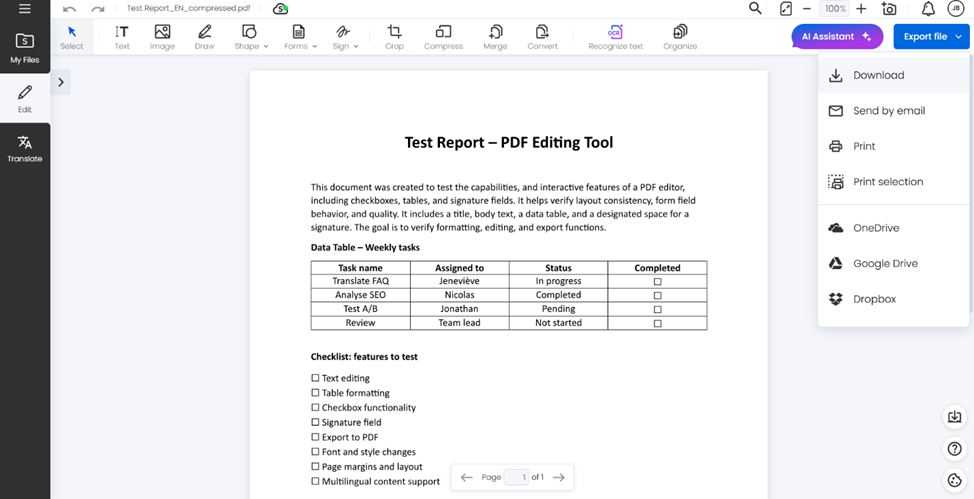This screenshot has height=499, width=974.
Task: Click the 100% zoom level field
Action: point(834,9)
